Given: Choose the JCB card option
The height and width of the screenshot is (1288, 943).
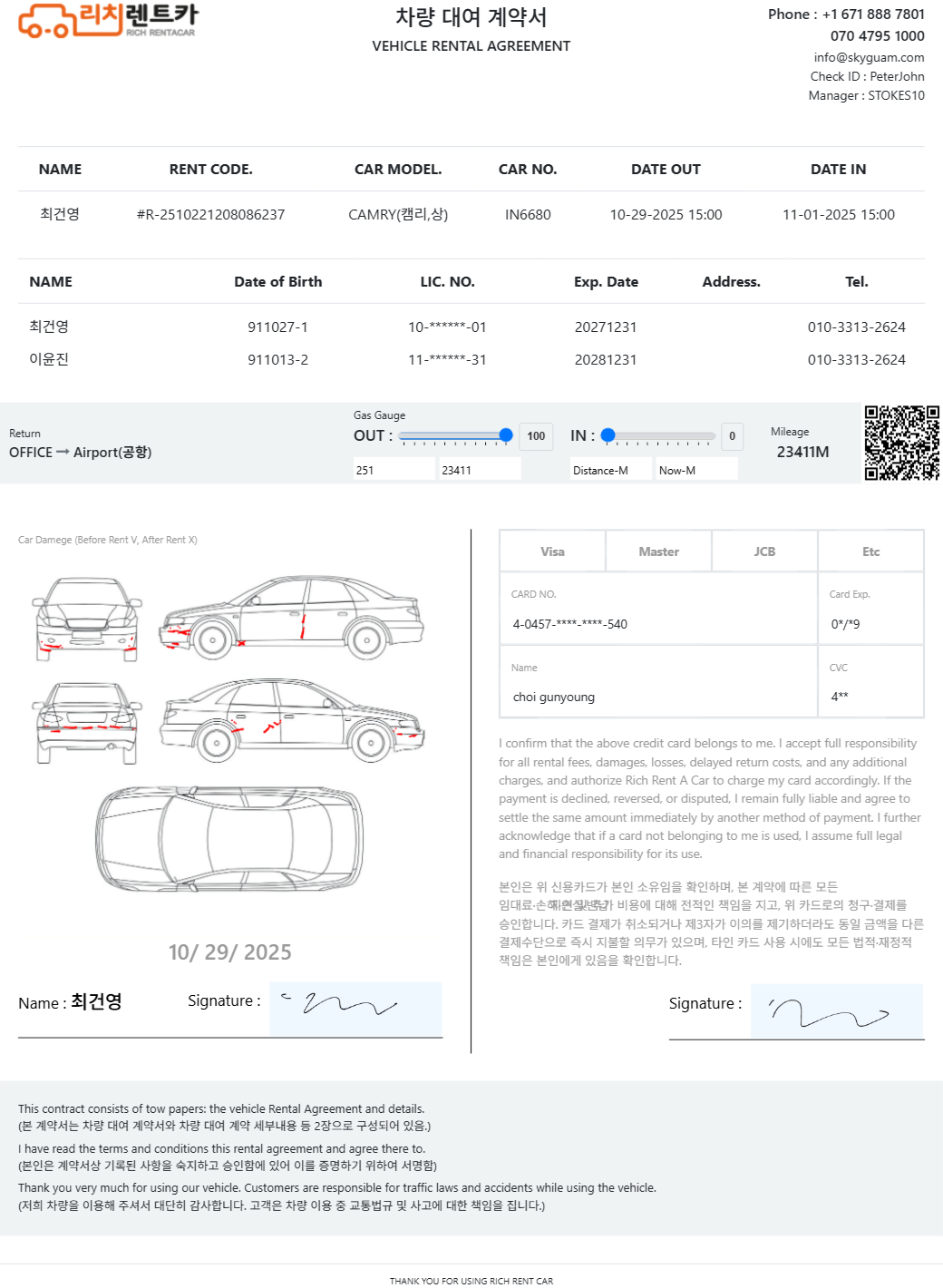Looking at the screenshot, I should coord(764,551).
